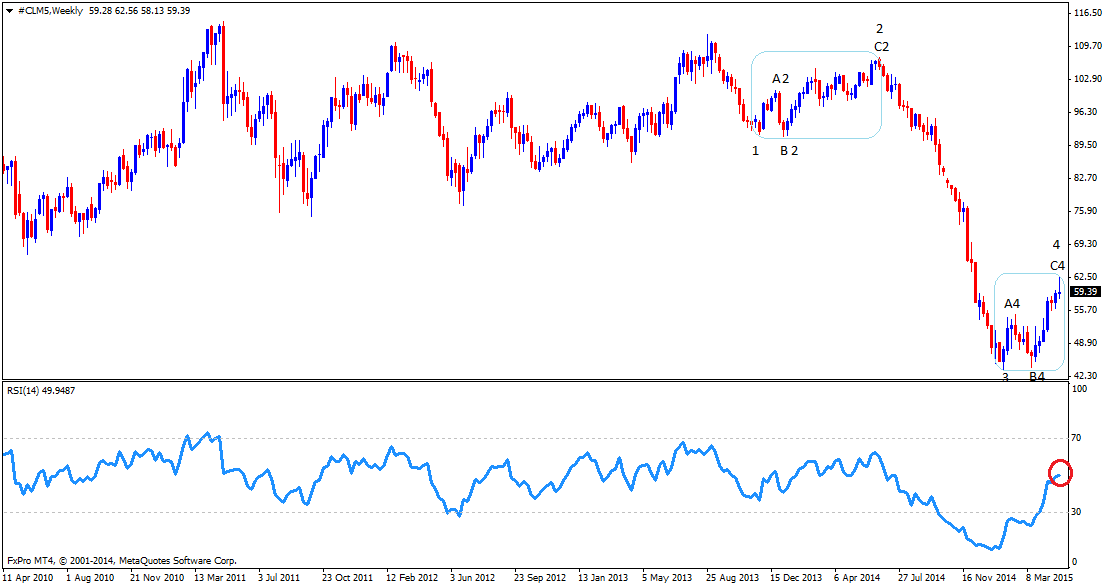Click the current price tag 59.39

(x=1084, y=292)
